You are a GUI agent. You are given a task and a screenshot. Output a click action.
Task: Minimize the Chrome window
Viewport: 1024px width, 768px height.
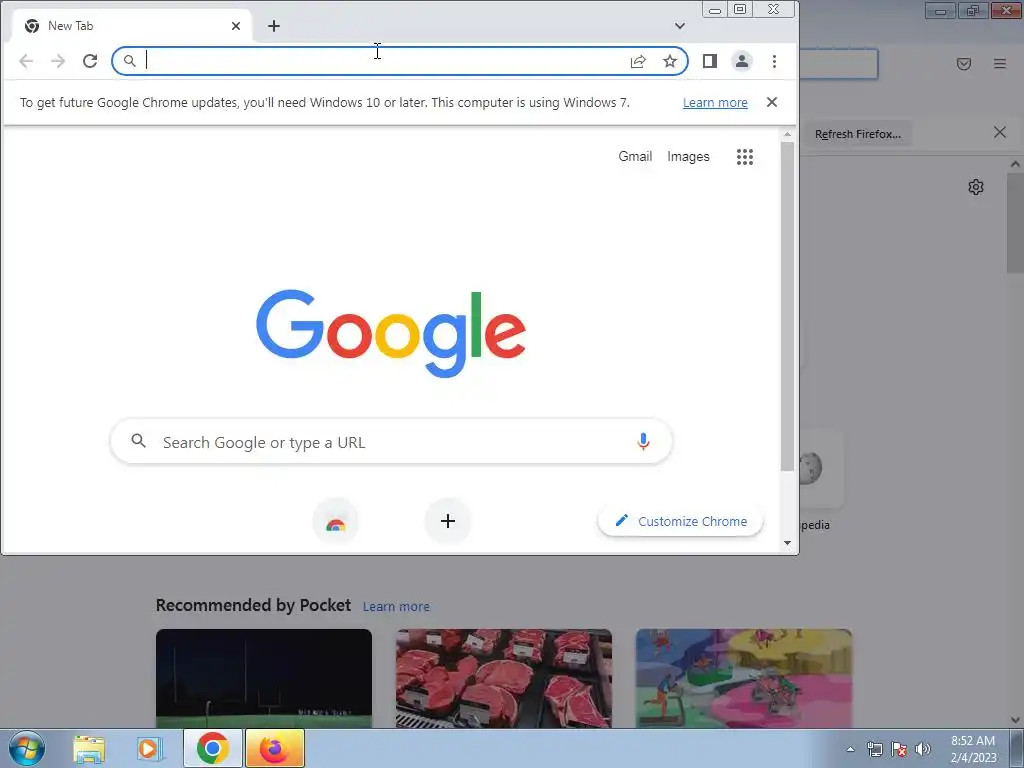[x=715, y=9]
